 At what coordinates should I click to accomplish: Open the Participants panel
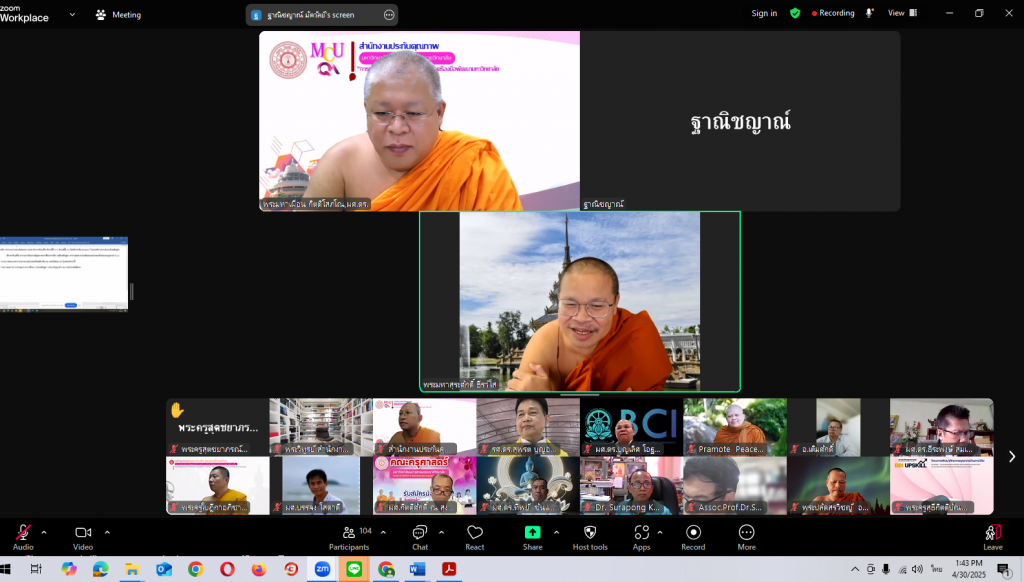(349, 534)
